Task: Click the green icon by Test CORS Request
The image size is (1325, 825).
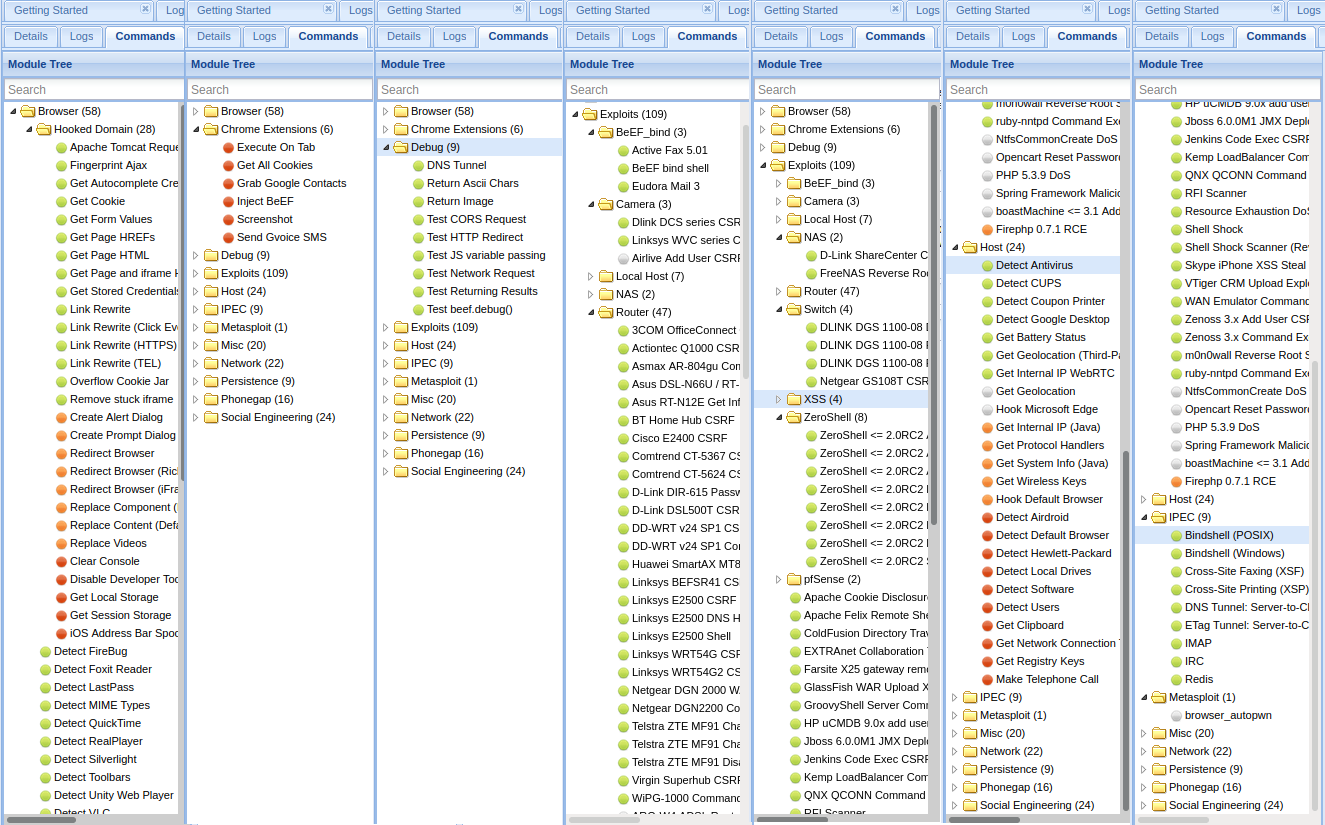Action: (x=418, y=219)
